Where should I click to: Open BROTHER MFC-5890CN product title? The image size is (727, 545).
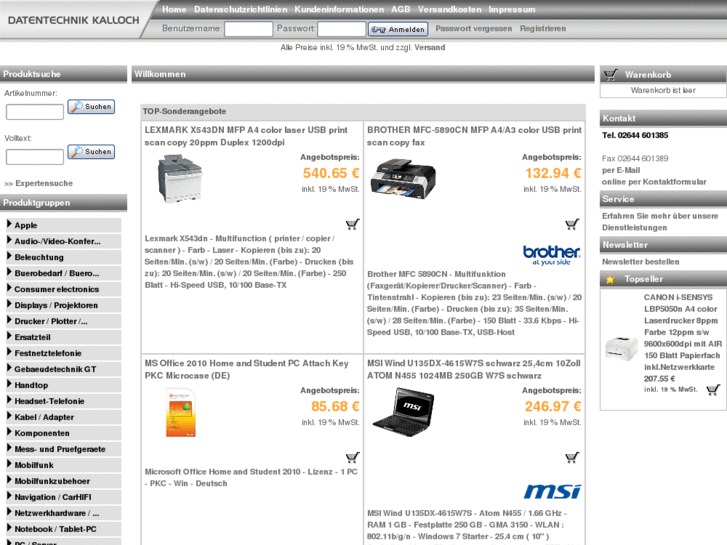click(x=474, y=136)
